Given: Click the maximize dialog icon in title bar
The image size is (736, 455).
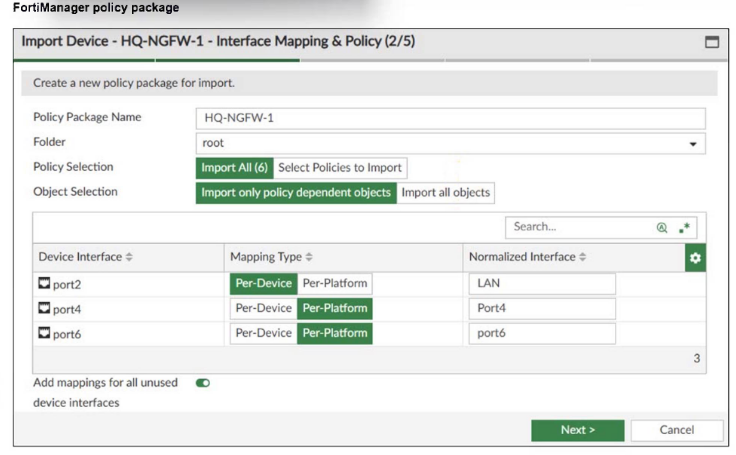Looking at the screenshot, I should point(712,43).
